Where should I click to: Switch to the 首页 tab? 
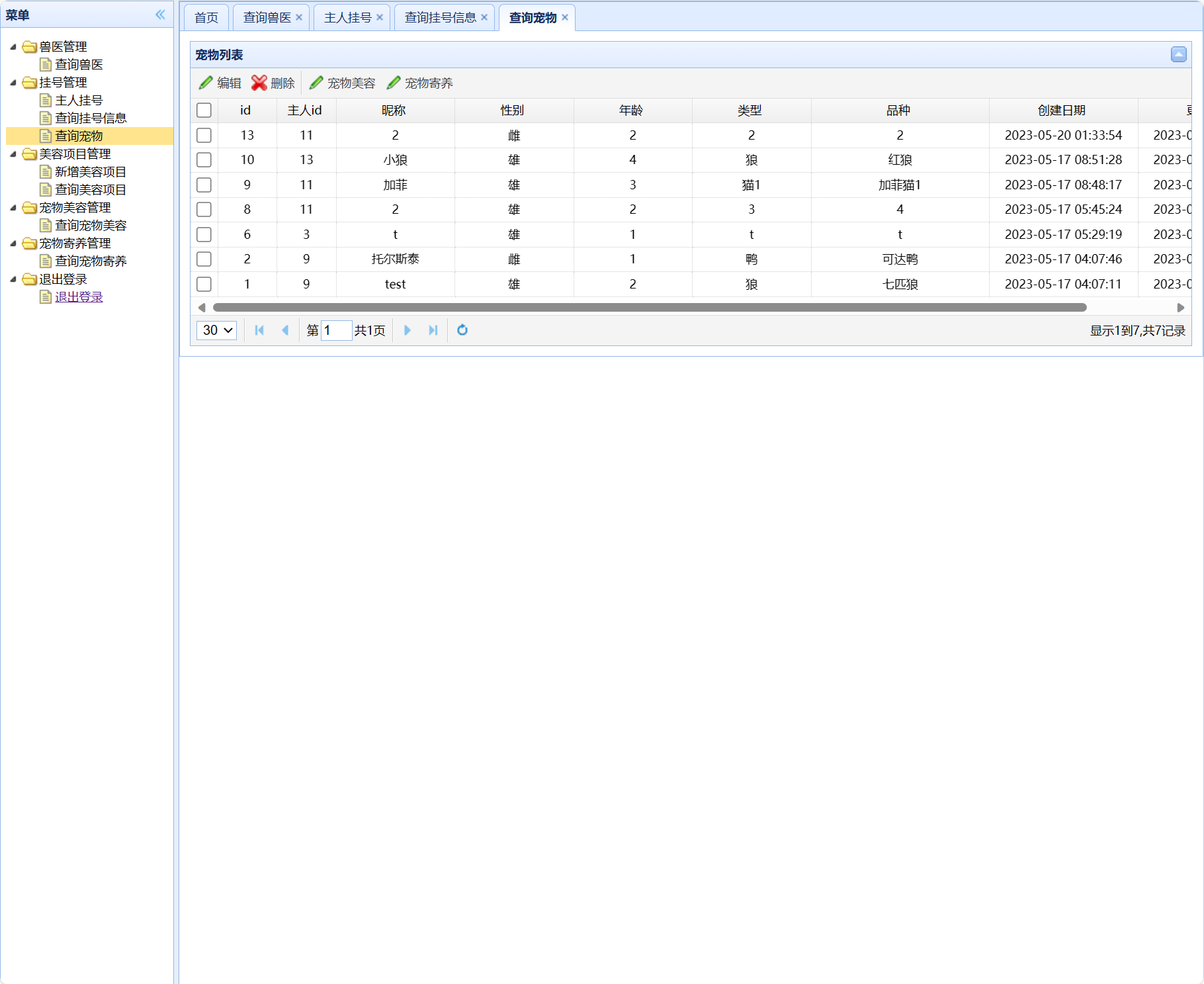(206, 18)
